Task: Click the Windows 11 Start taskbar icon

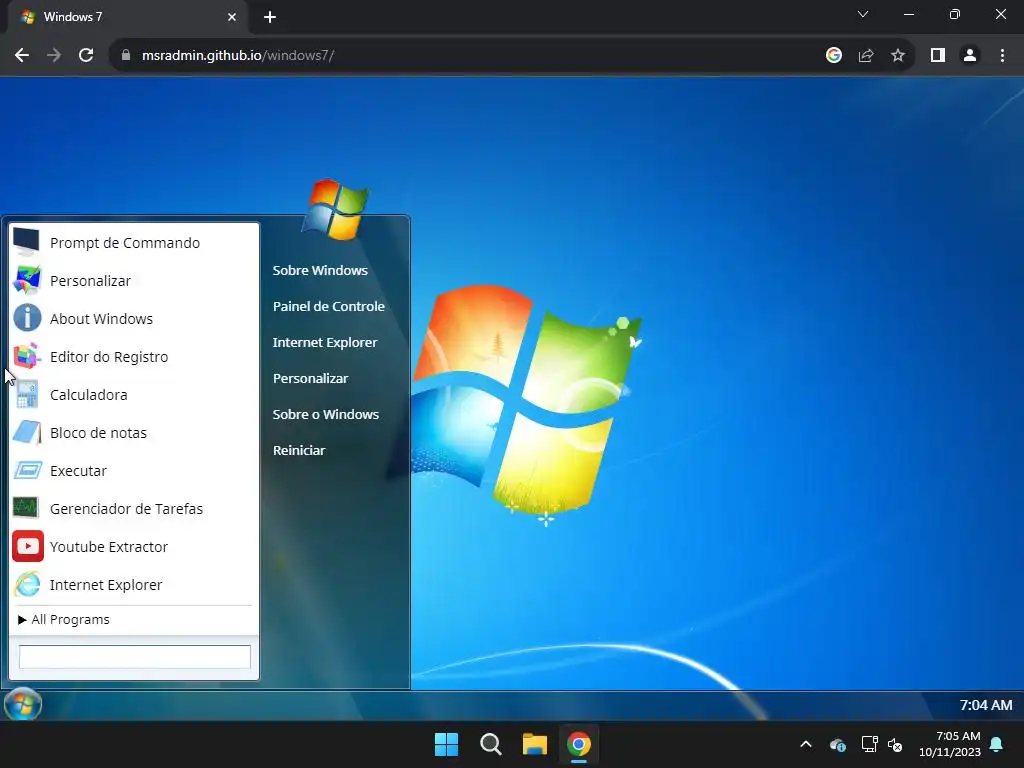Action: click(447, 744)
